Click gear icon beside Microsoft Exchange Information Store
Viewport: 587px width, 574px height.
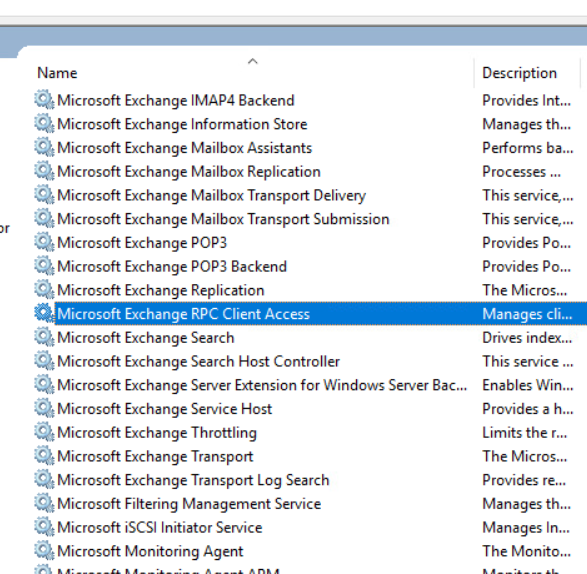click(44, 124)
